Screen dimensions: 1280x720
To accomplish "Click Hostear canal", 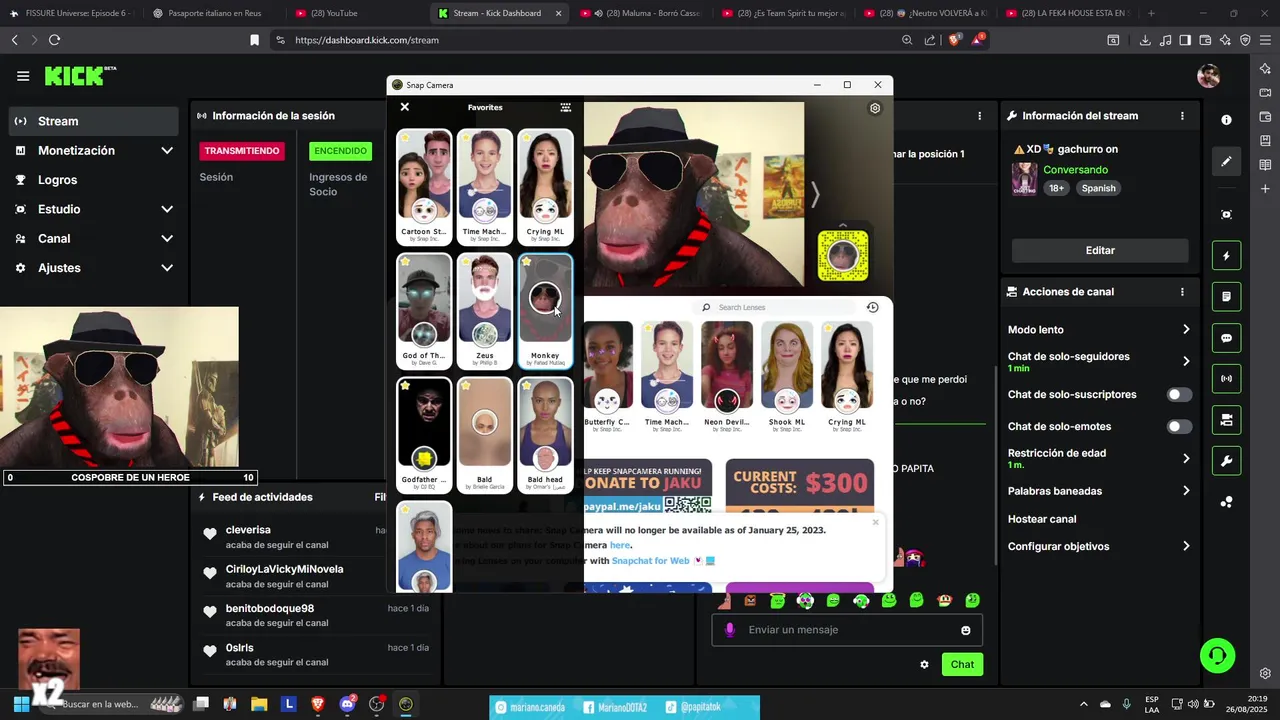I will (1042, 519).
